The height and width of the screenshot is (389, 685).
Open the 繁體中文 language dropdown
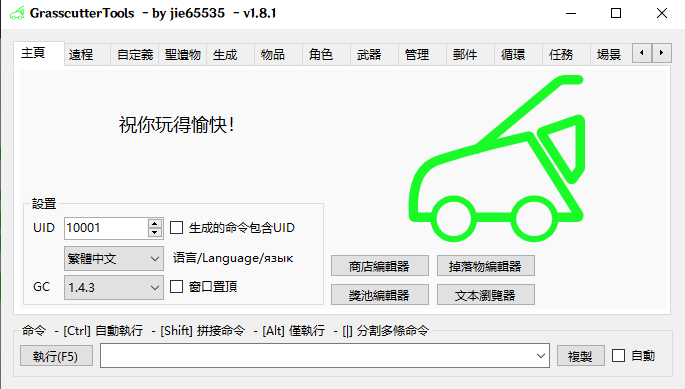pyautogui.click(x=114, y=259)
